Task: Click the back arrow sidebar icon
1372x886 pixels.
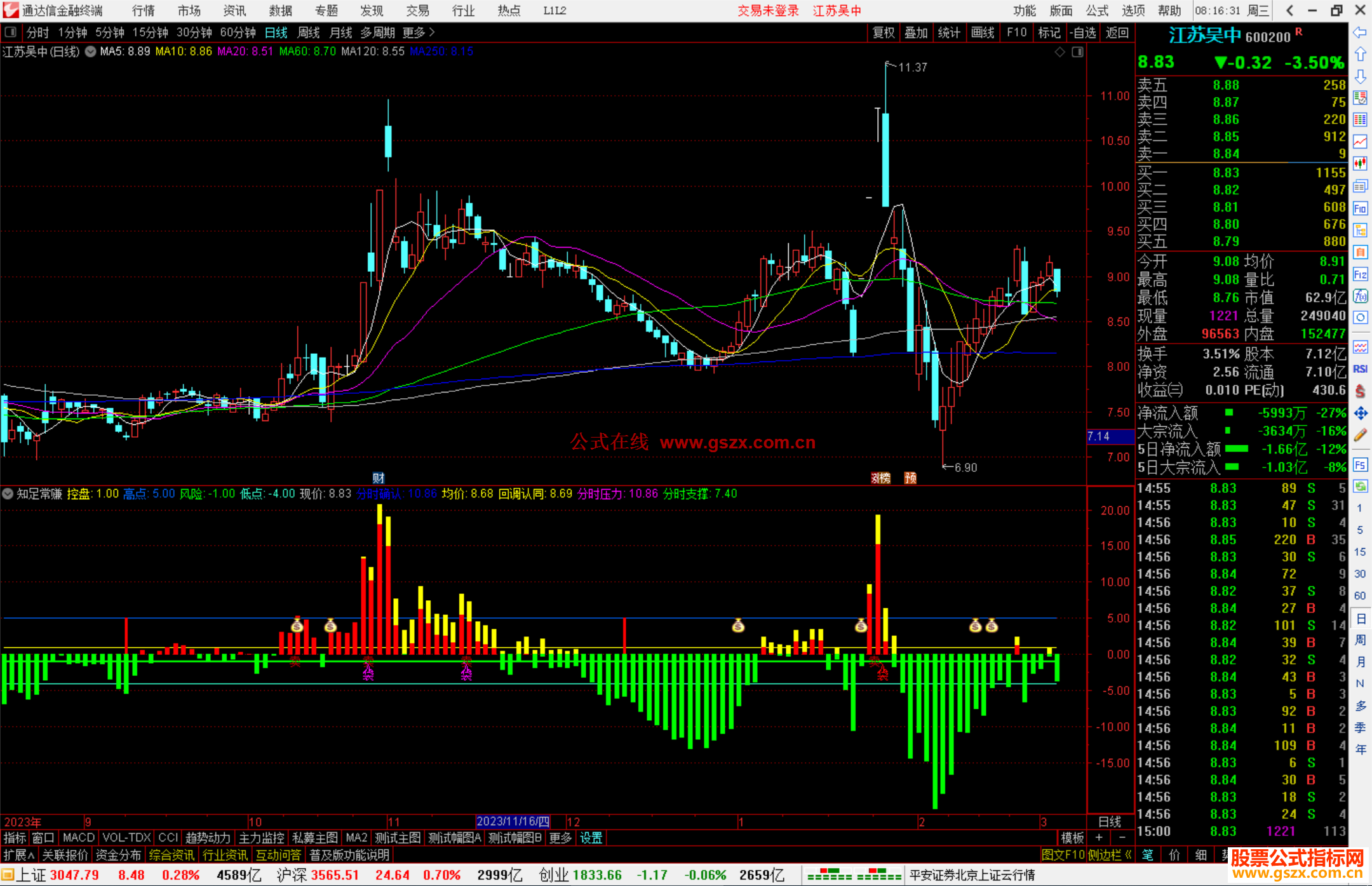Action: (x=1360, y=32)
